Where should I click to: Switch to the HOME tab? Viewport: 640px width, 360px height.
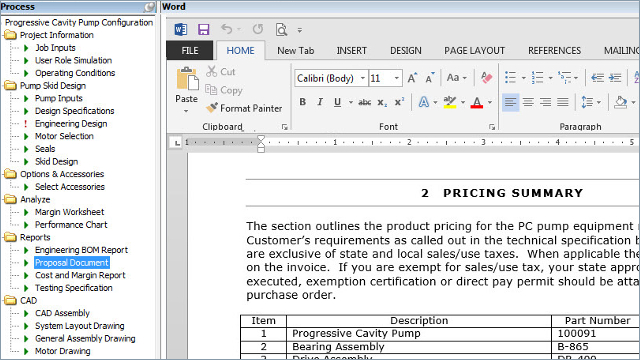pyautogui.click(x=240, y=51)
